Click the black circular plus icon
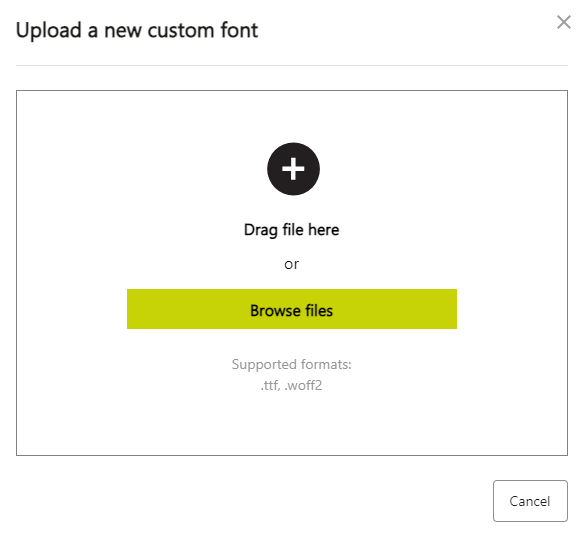This screenshot has width=583, height=535. pos(293,169)
